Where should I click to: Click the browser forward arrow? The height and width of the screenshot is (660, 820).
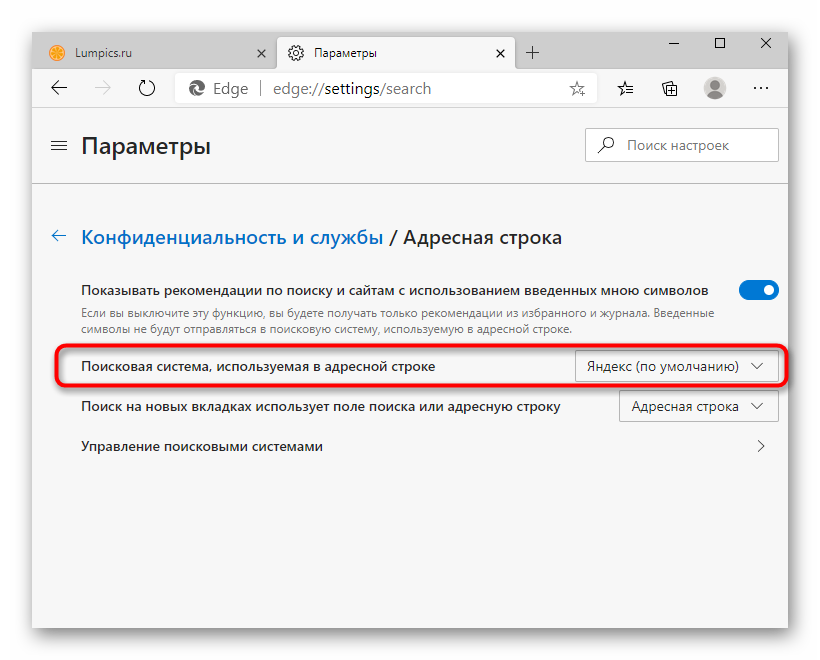point(102,88)
